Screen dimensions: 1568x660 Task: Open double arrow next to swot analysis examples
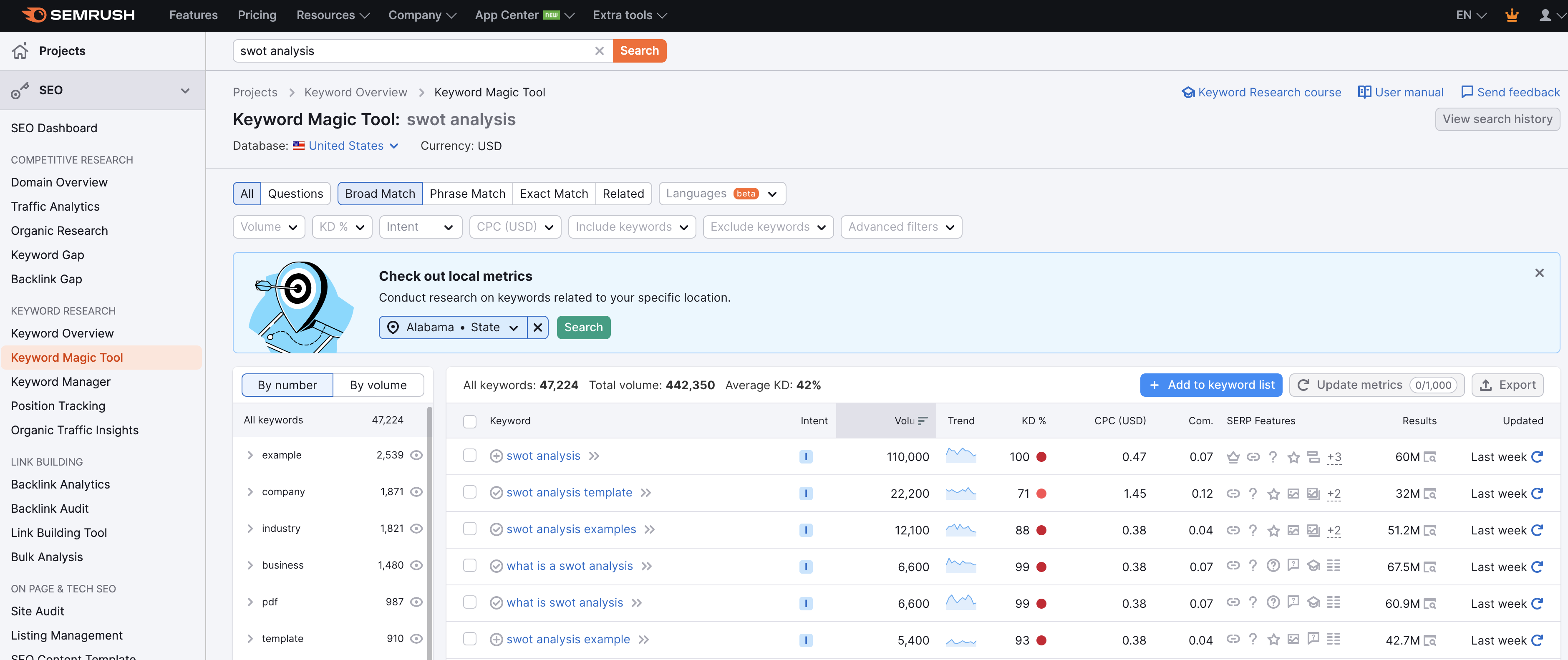pos(650,530)
